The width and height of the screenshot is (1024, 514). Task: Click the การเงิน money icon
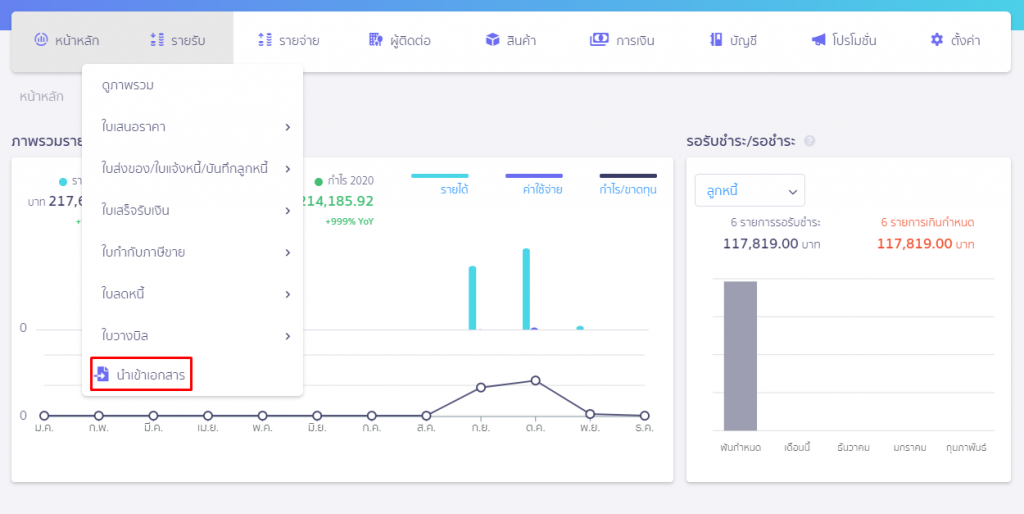pos(599,41)
